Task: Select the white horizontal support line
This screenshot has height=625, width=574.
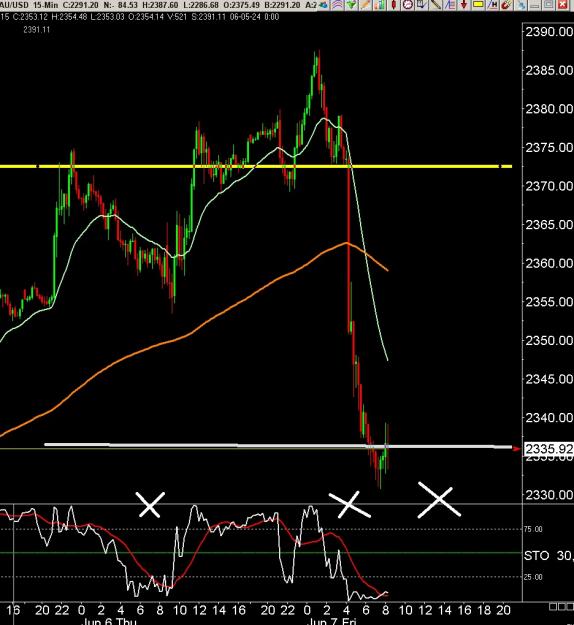Action: (x=279, y=446)
